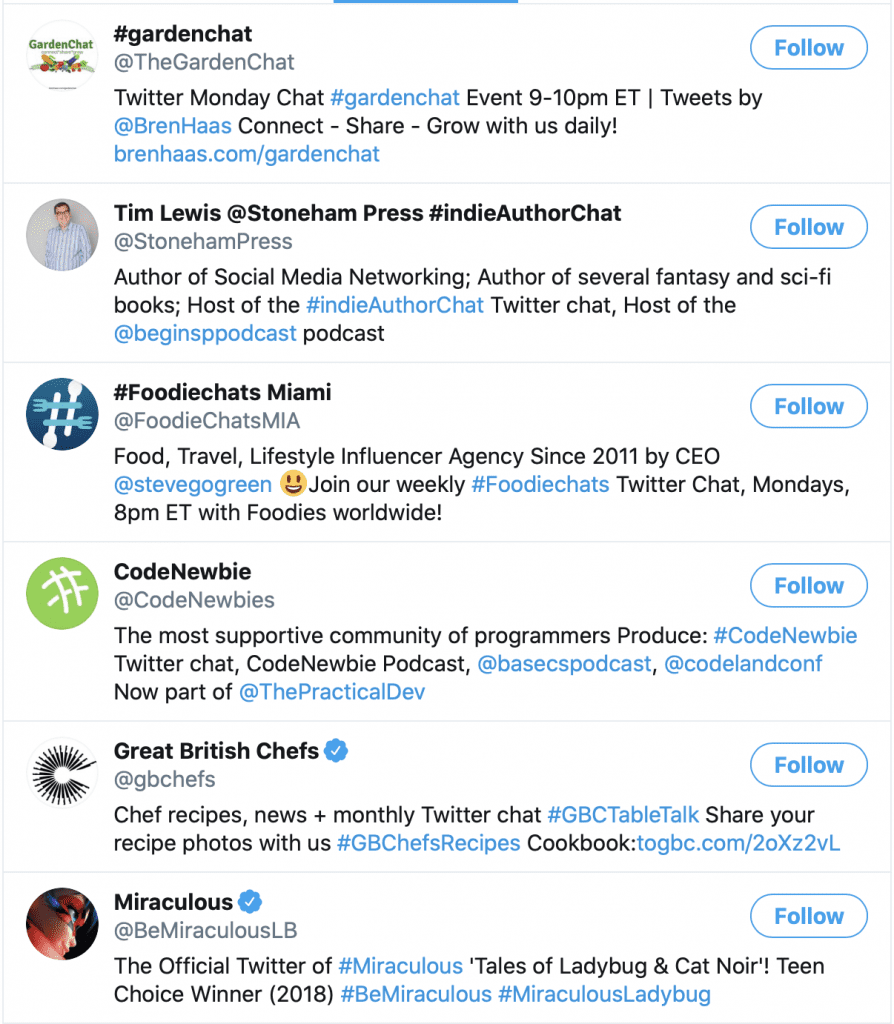Image resolution: width=894 pixels, height=1024 pixels.
Task: Open the #GBCTableTalk hashtag
Action: tap(623, 815)
